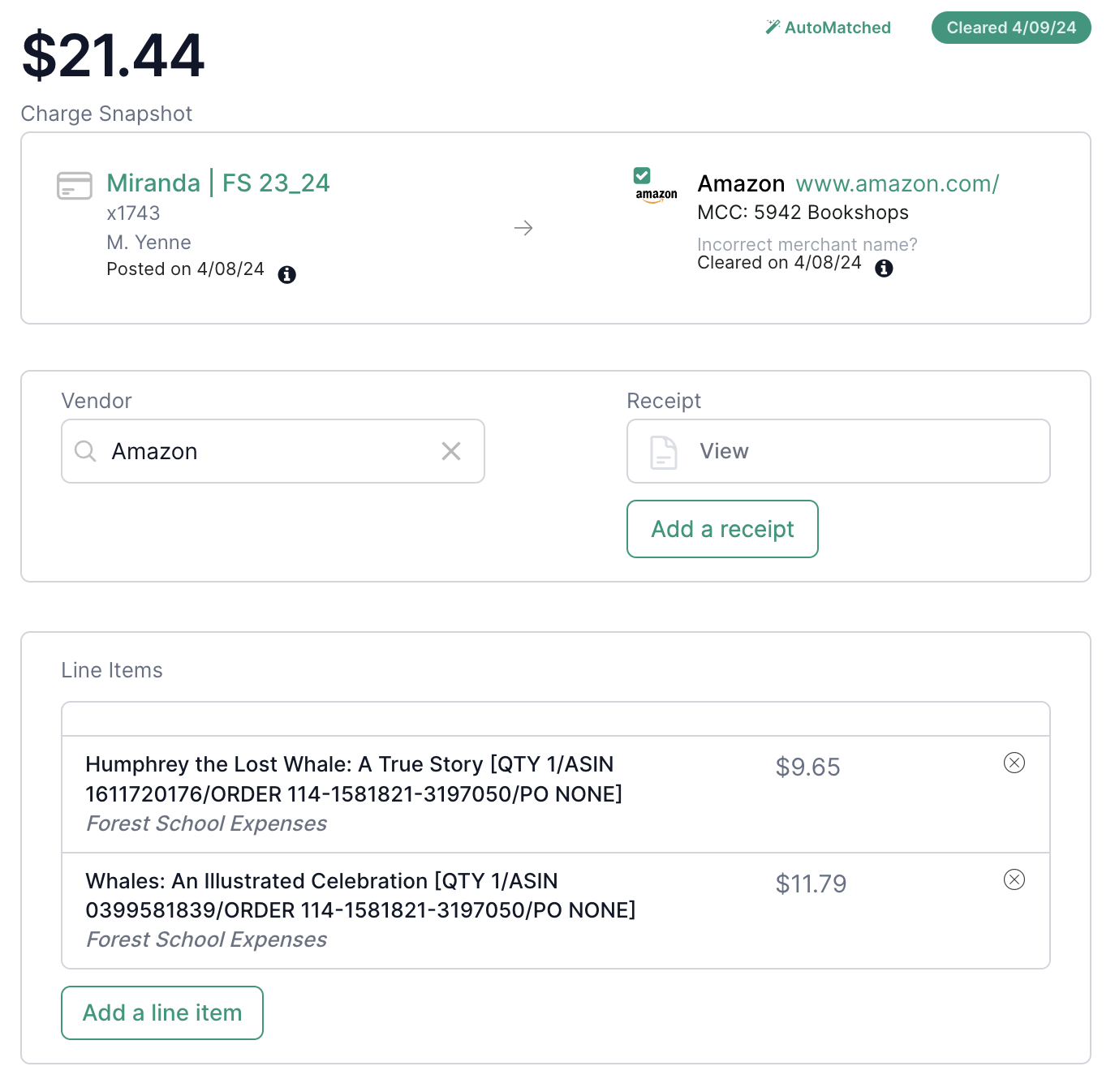This screenshot has height=1092, width=1115.
Task: Click the receipt document icon
Action: [x=664, y=452]
